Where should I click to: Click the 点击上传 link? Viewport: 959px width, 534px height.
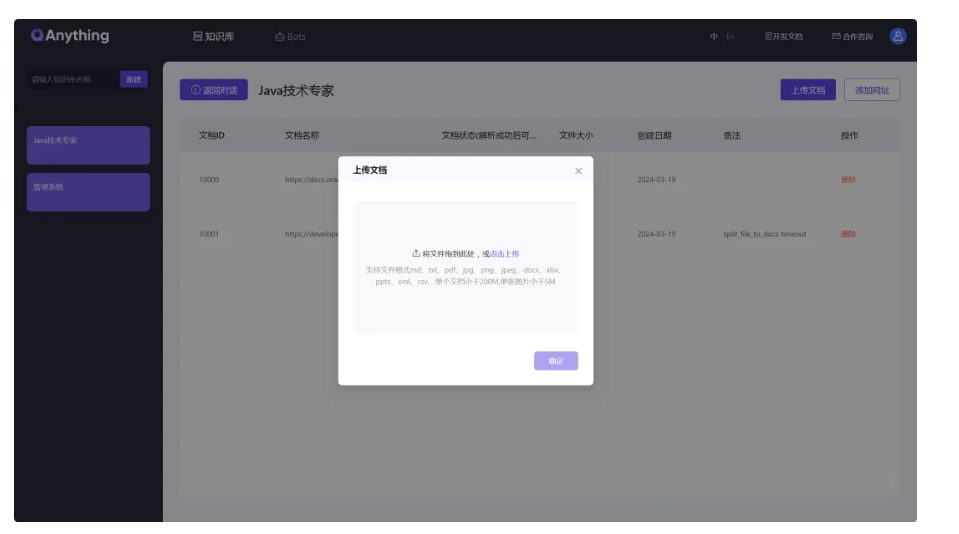[505, 254]
